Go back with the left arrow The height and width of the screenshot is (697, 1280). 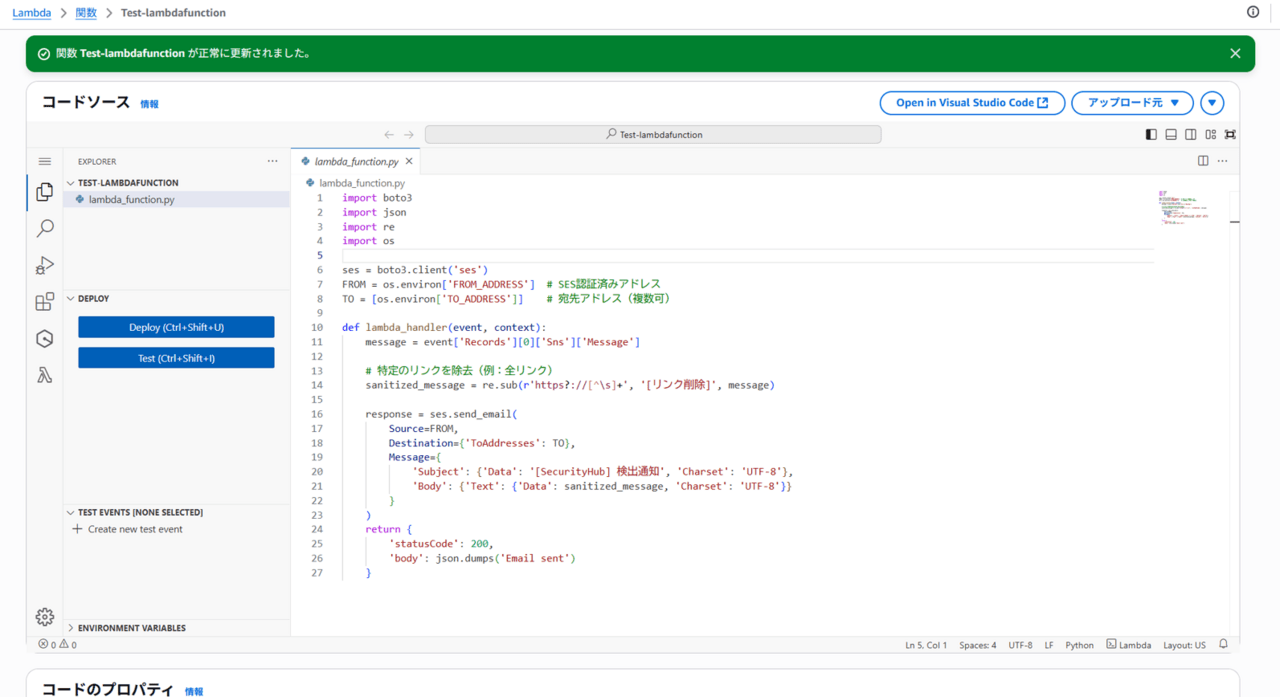pos(389,134)
